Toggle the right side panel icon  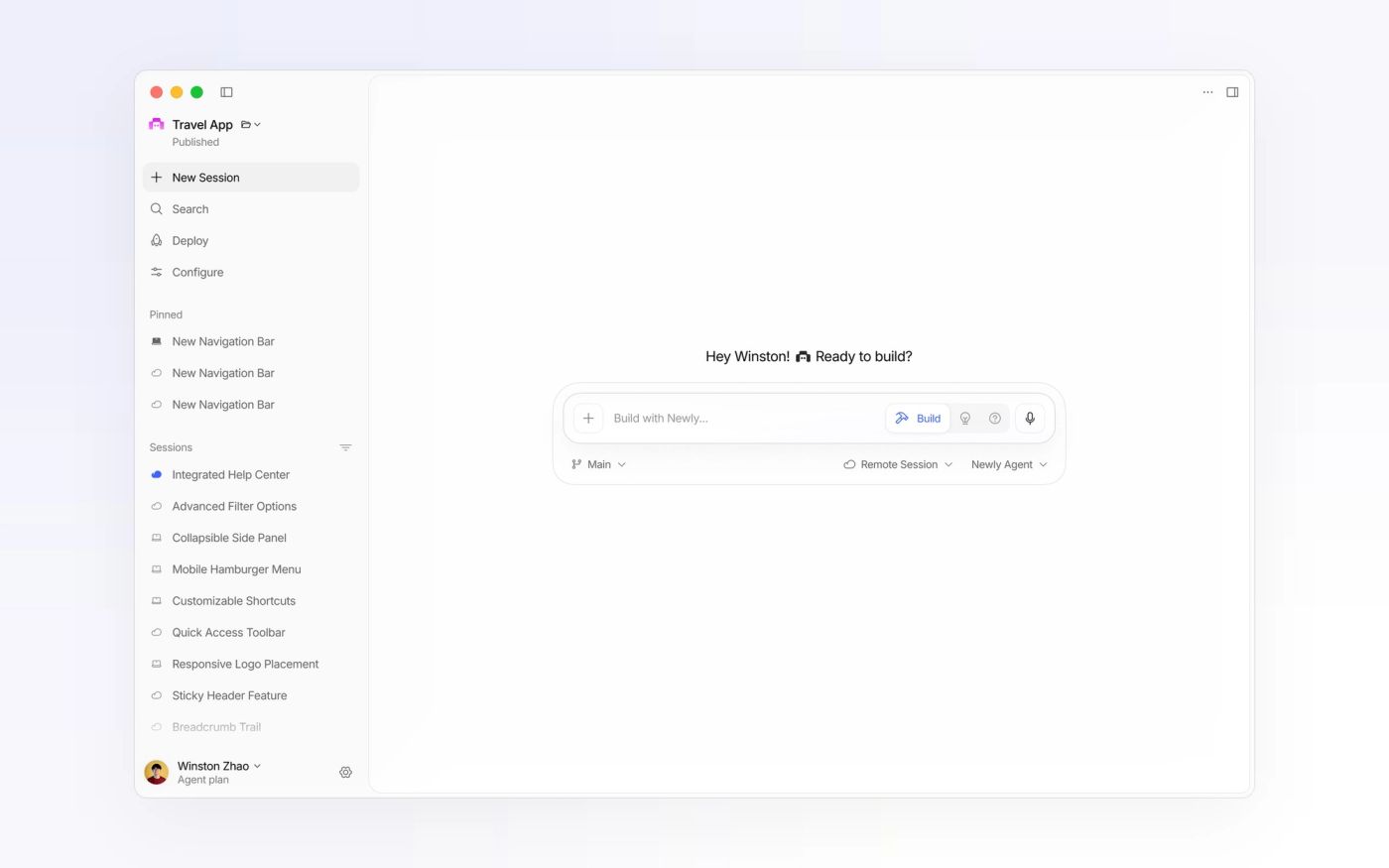pyautogui.click(x=1232, y=92)
